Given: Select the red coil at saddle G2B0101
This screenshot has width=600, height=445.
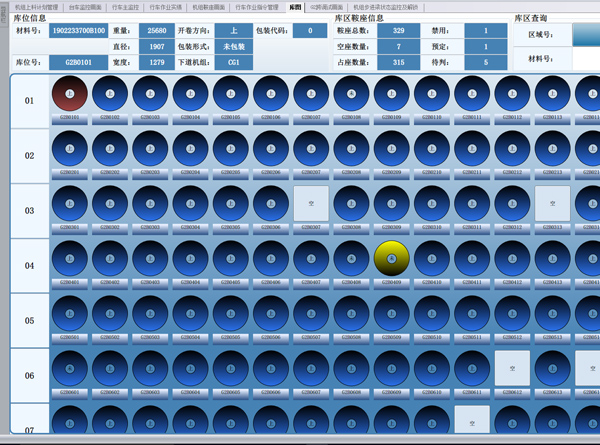Looking at the screenshot, I should coord(70,95).
